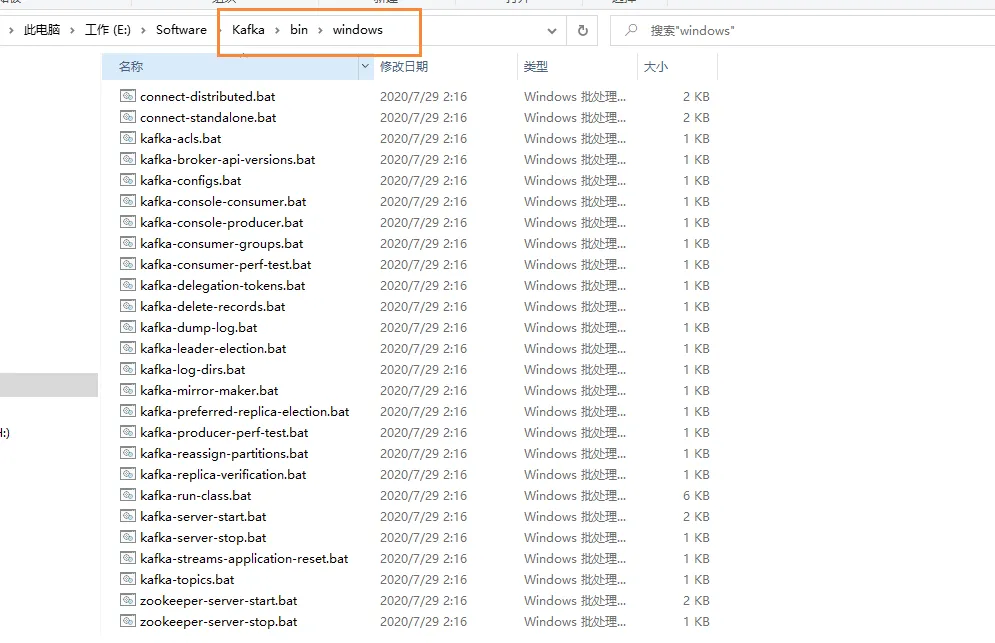Click the connect-distributed.bat file icon

127,97
